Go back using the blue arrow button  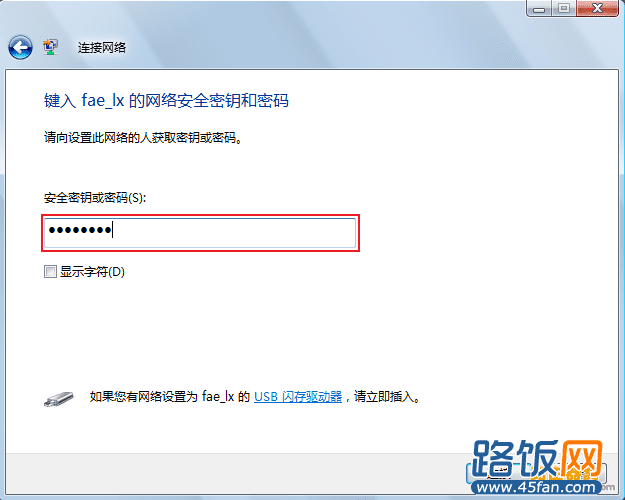click(20, 48)
